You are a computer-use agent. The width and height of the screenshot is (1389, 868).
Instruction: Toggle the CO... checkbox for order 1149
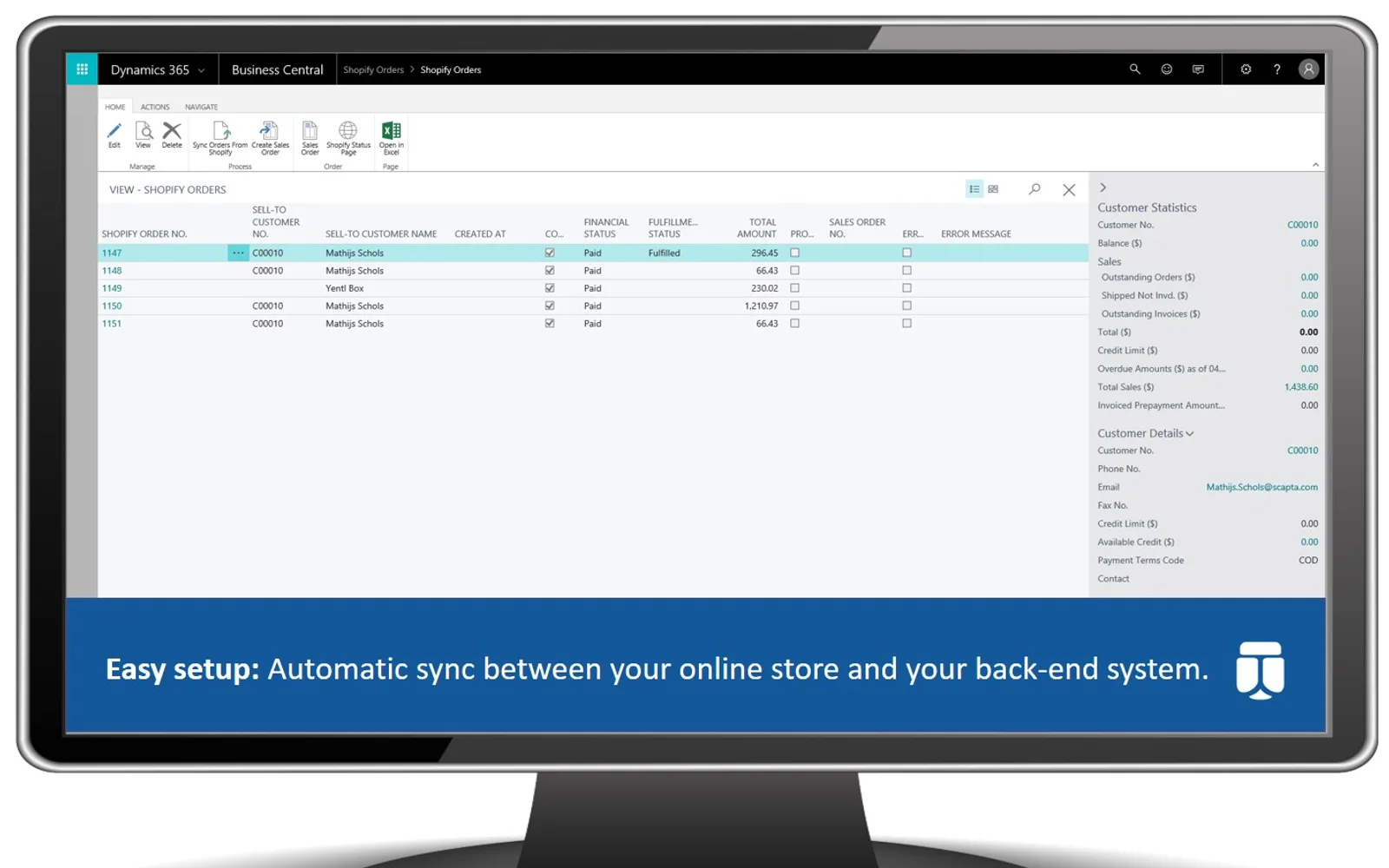tap(550, 288)
